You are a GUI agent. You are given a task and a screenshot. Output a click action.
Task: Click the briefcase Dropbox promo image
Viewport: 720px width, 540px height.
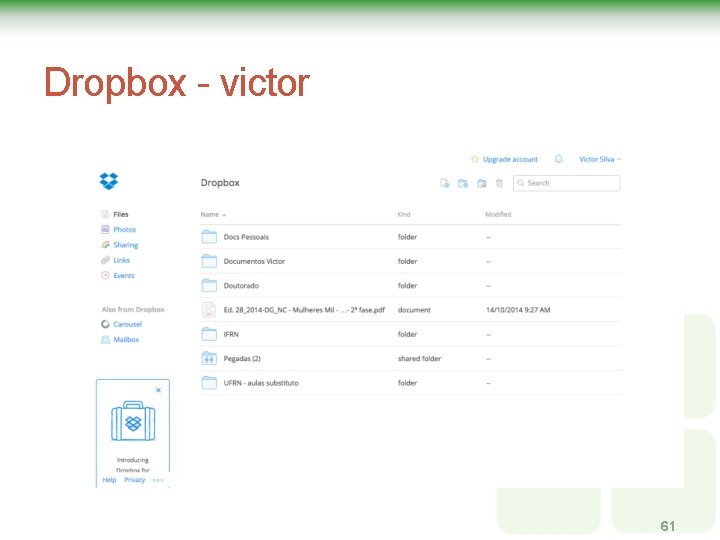(133, 421)
